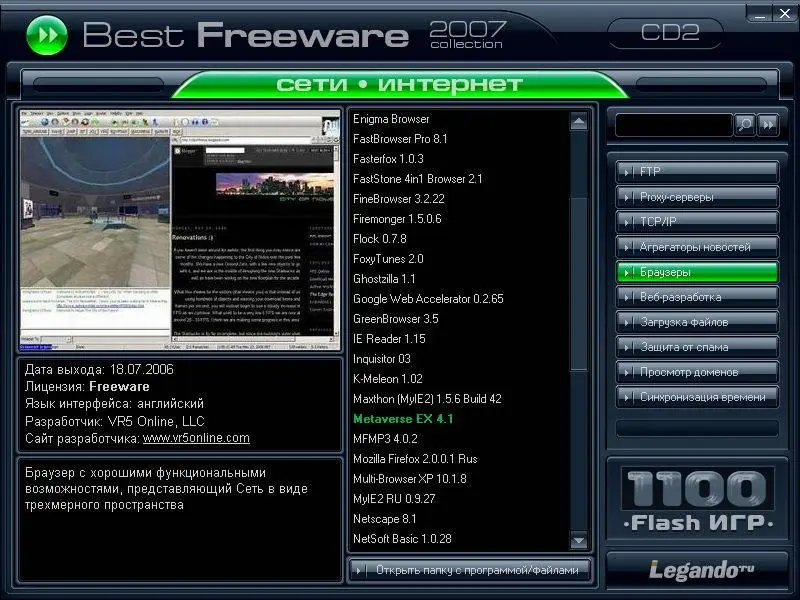Select Fasterfox 1.0.3 in the list
Image resolution: width=800 pixels, height=600 pixels.
388,159
